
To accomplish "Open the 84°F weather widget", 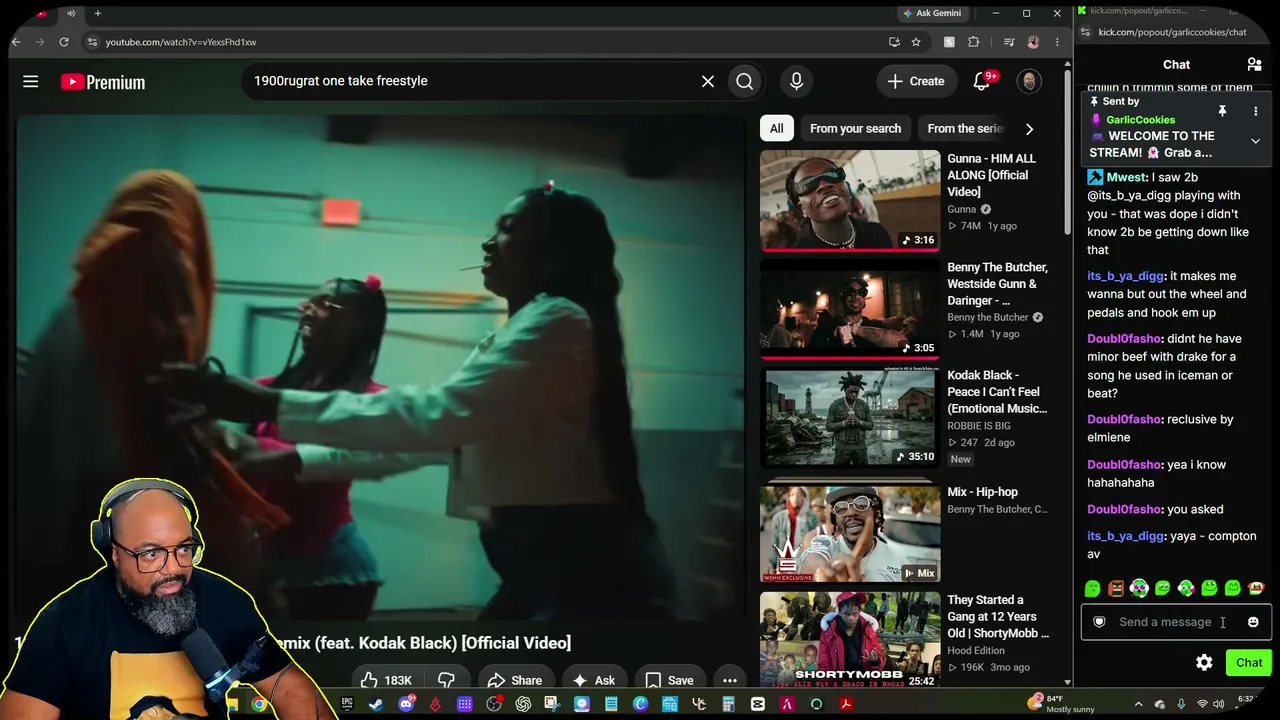I will click(1062, 704).
